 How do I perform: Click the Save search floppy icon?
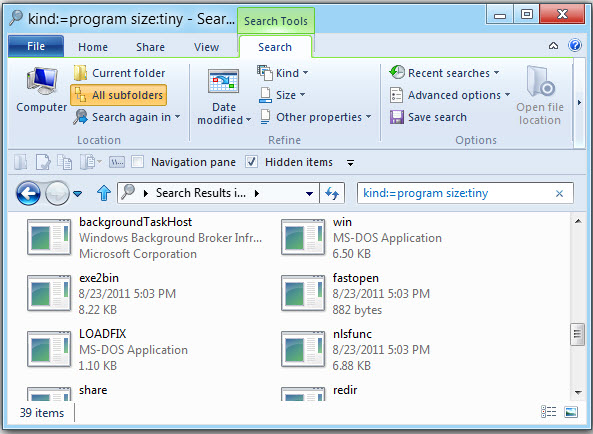[397, 117]
